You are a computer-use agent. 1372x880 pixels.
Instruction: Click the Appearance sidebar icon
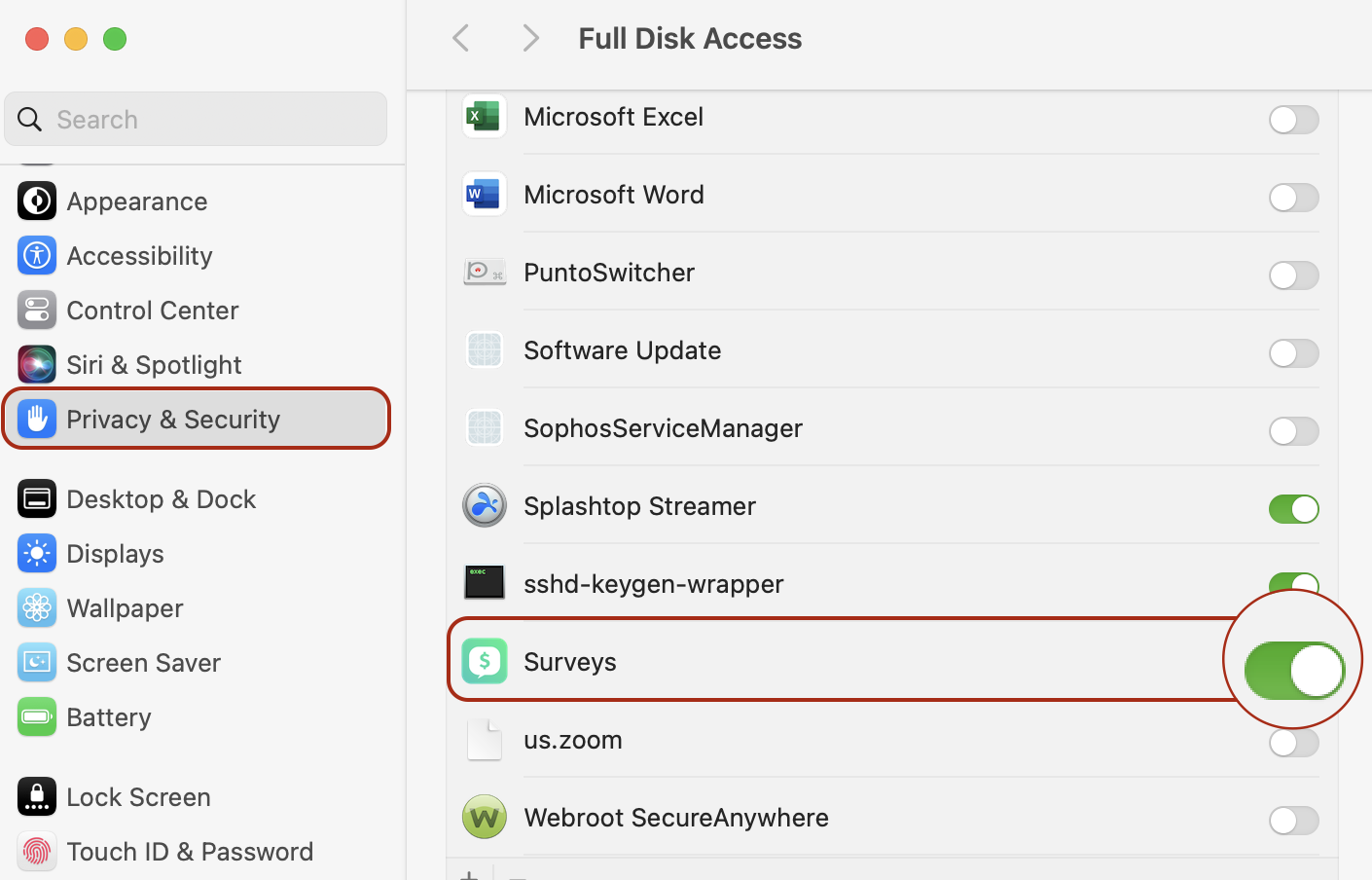pyautogui.click(x=37, y=202)
